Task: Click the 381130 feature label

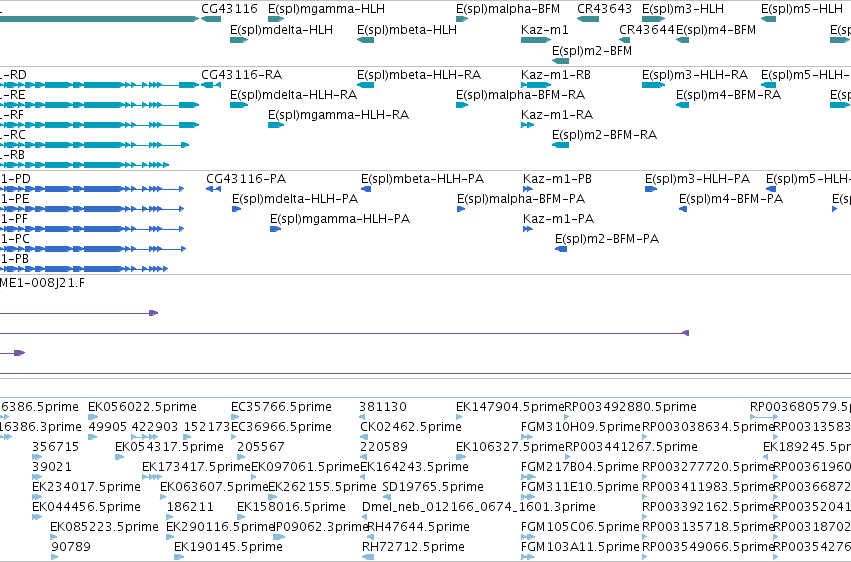Action: tap(383, 407)
